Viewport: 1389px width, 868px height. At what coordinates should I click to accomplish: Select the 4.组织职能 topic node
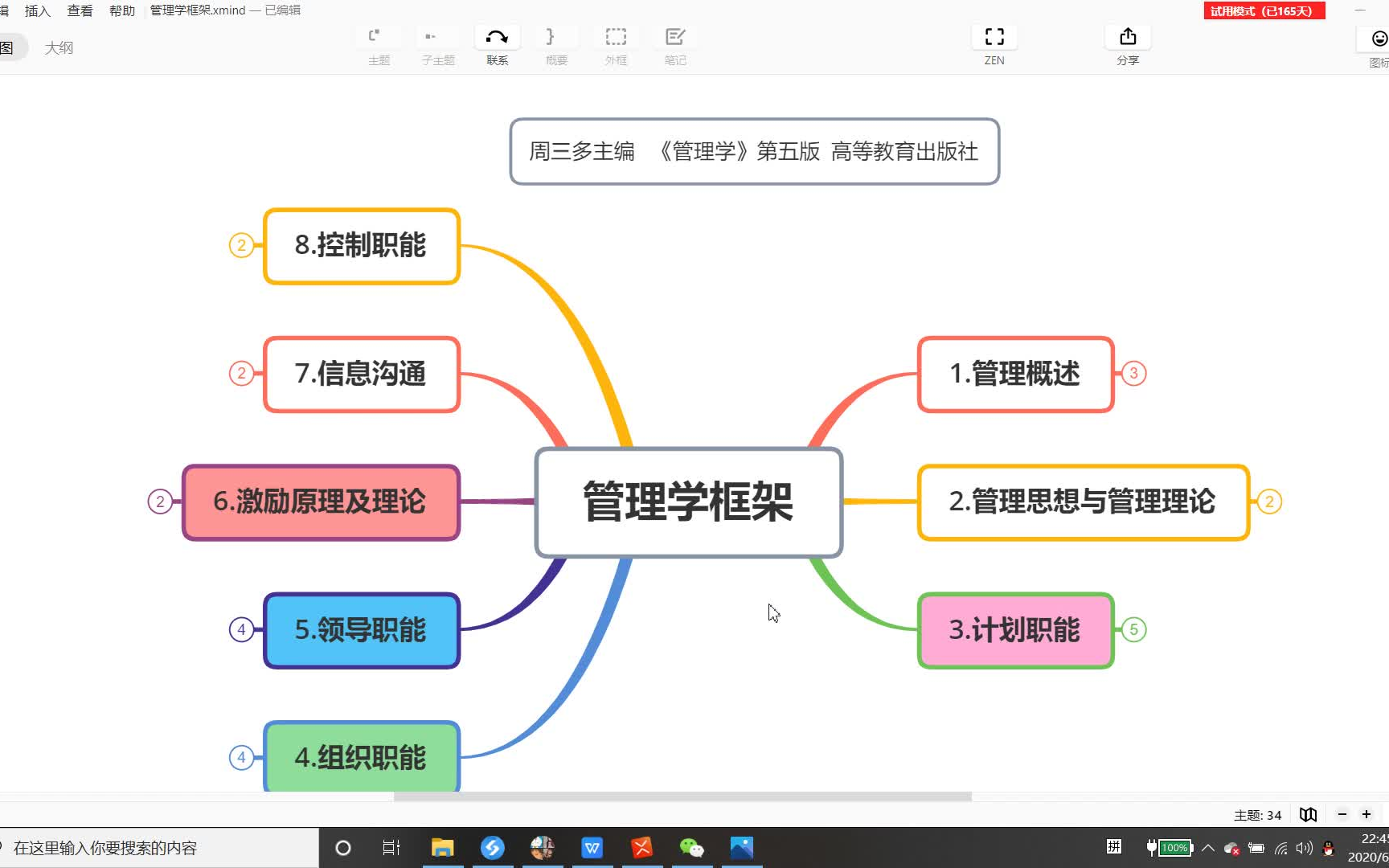[x=362, y=756]
